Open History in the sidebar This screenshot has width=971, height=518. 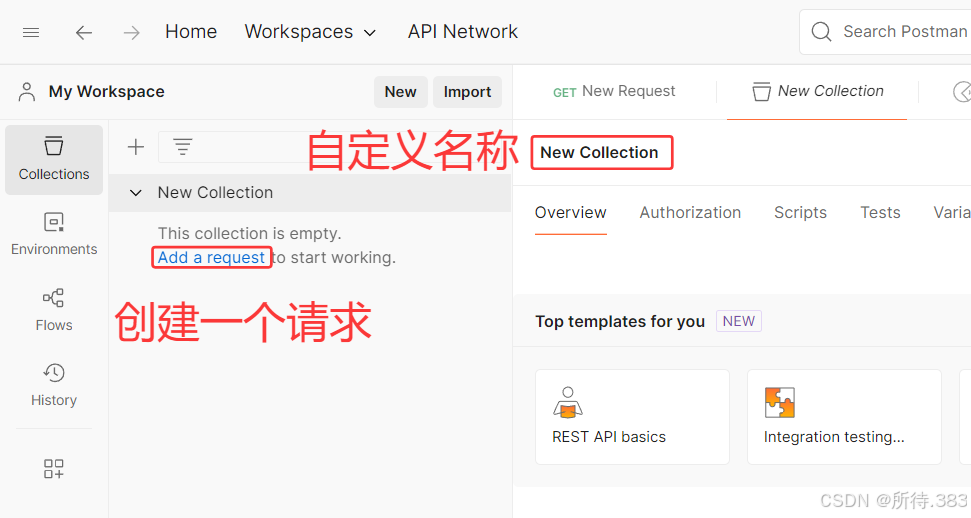click(54, 385)
